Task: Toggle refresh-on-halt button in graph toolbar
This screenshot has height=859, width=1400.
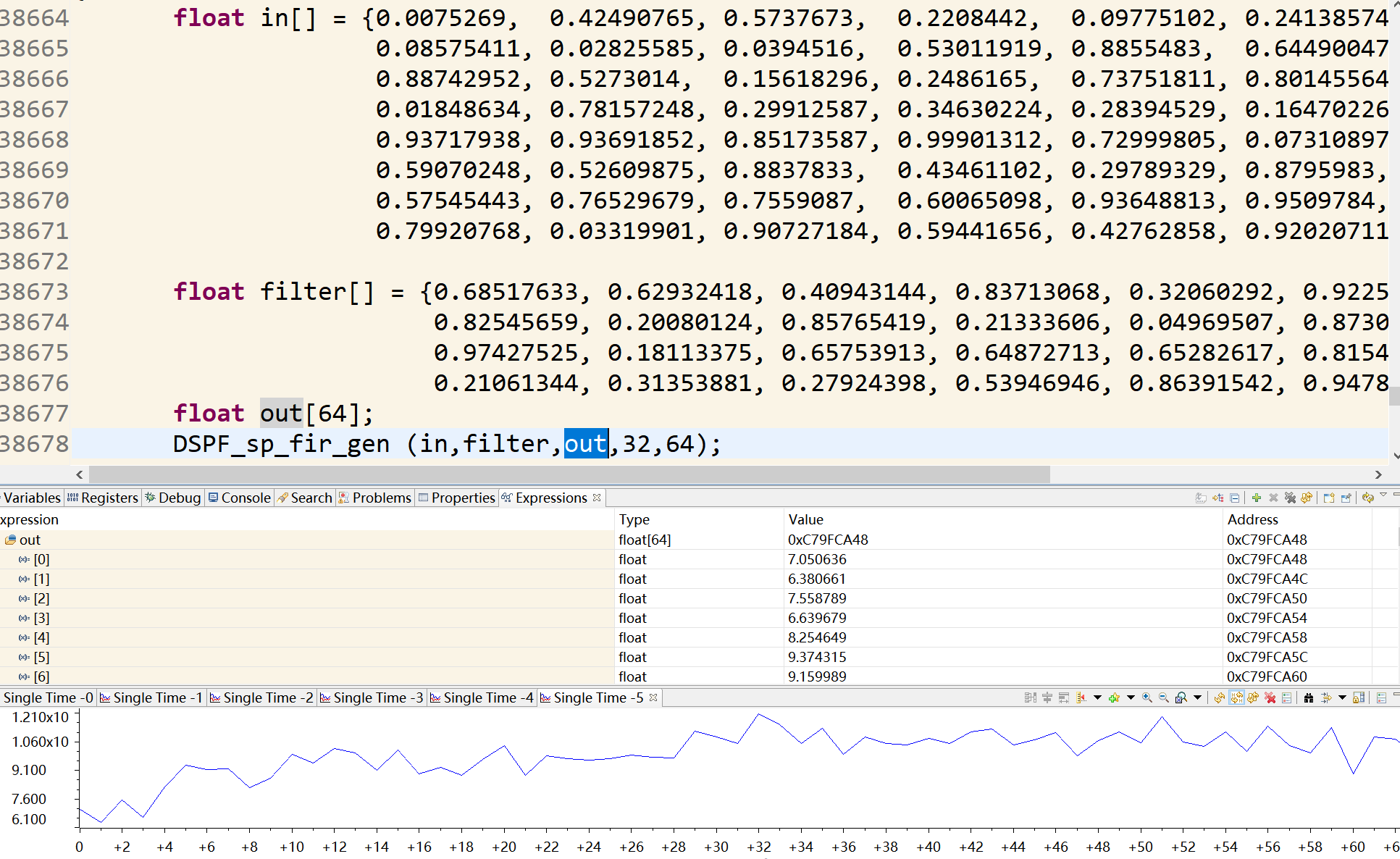Action: point(1236,697)
